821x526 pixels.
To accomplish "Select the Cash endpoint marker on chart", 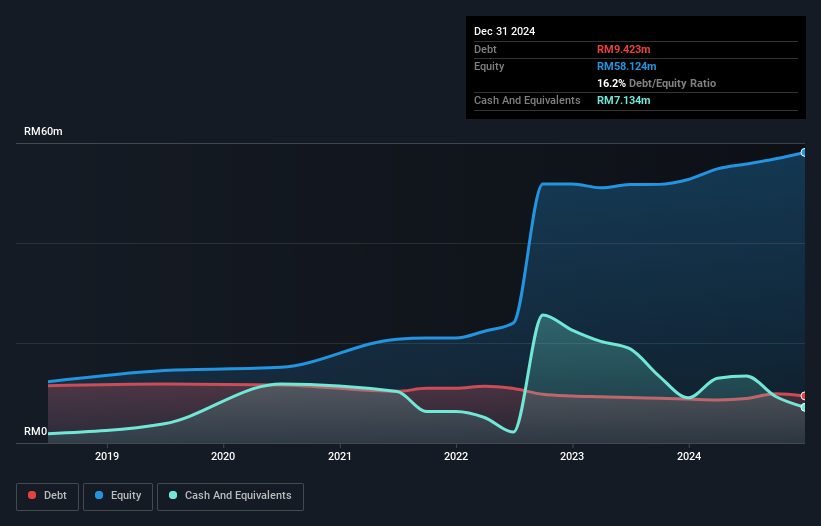I will (x=804, y=407).
